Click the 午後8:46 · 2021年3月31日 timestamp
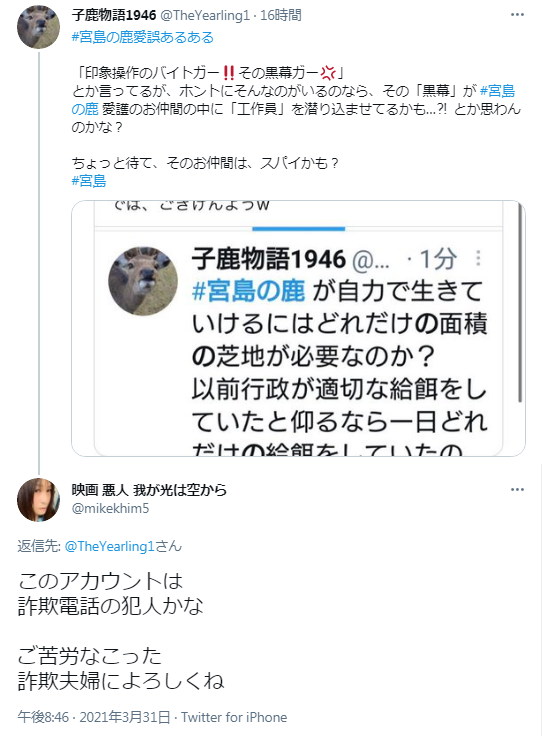The width and height of the screenshot is (544, 737). [x=94, y=717]
